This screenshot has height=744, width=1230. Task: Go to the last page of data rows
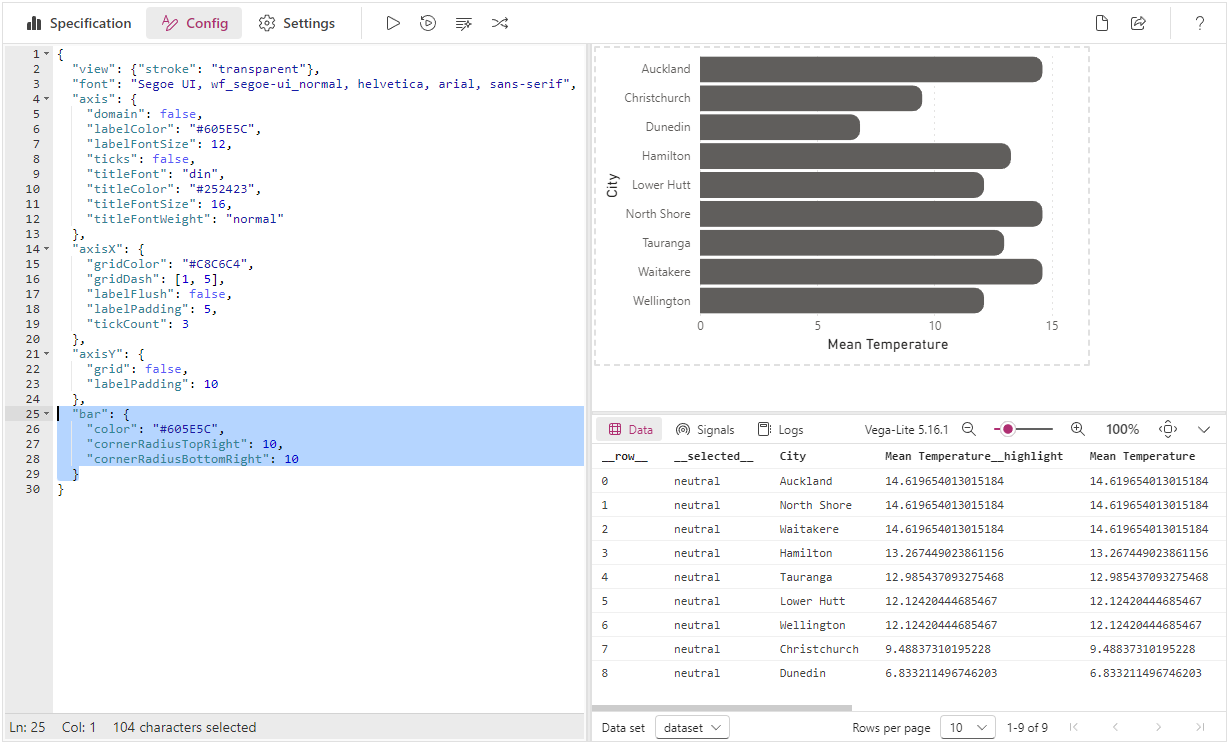pos(1200,727)
